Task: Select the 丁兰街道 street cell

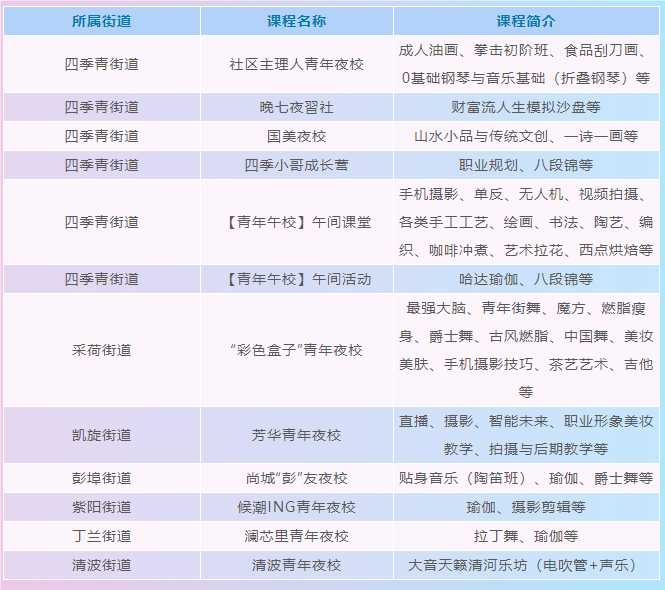Action: [101, 536]
